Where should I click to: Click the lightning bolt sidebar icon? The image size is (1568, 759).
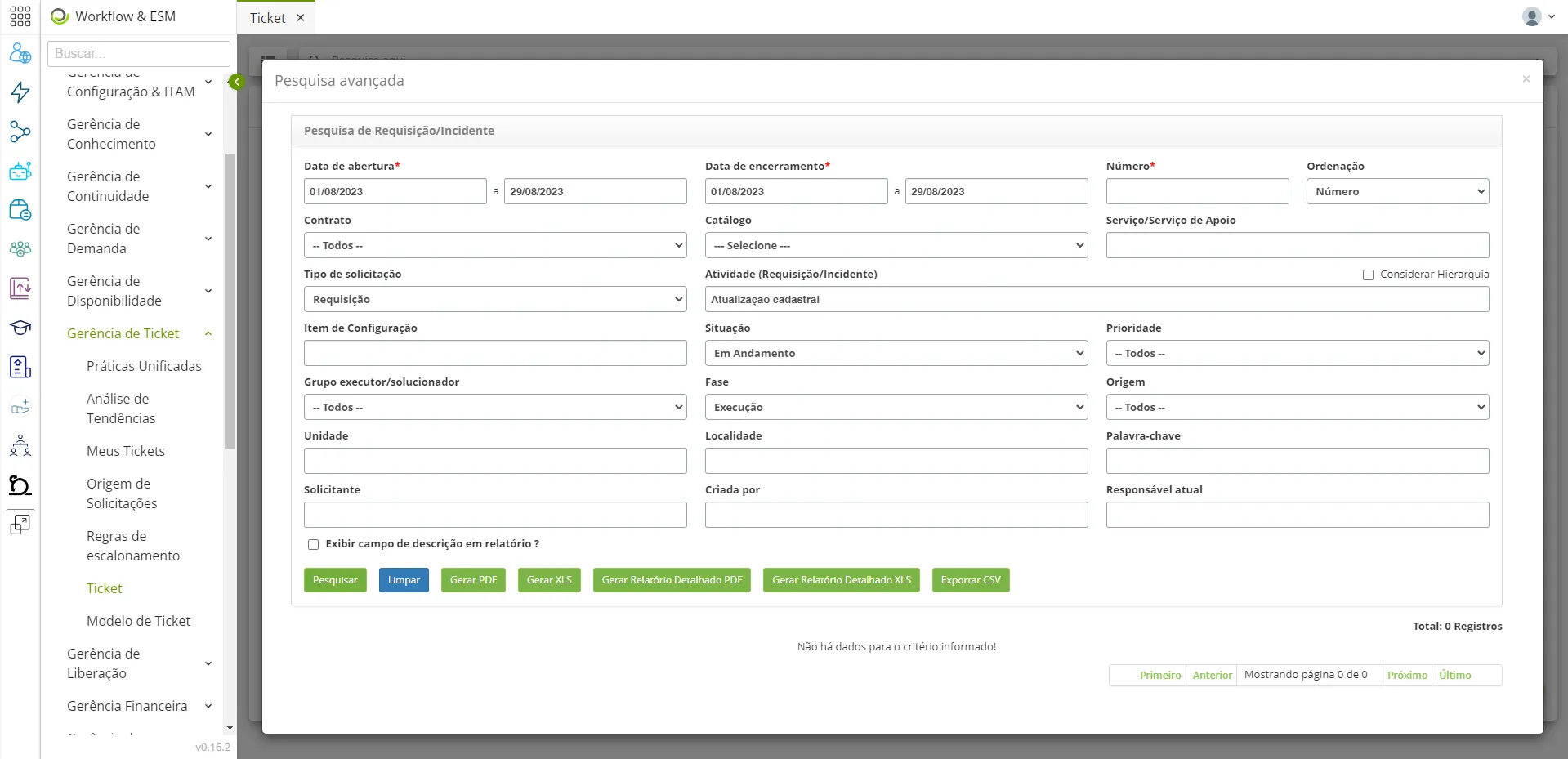(x=20, y=92)
